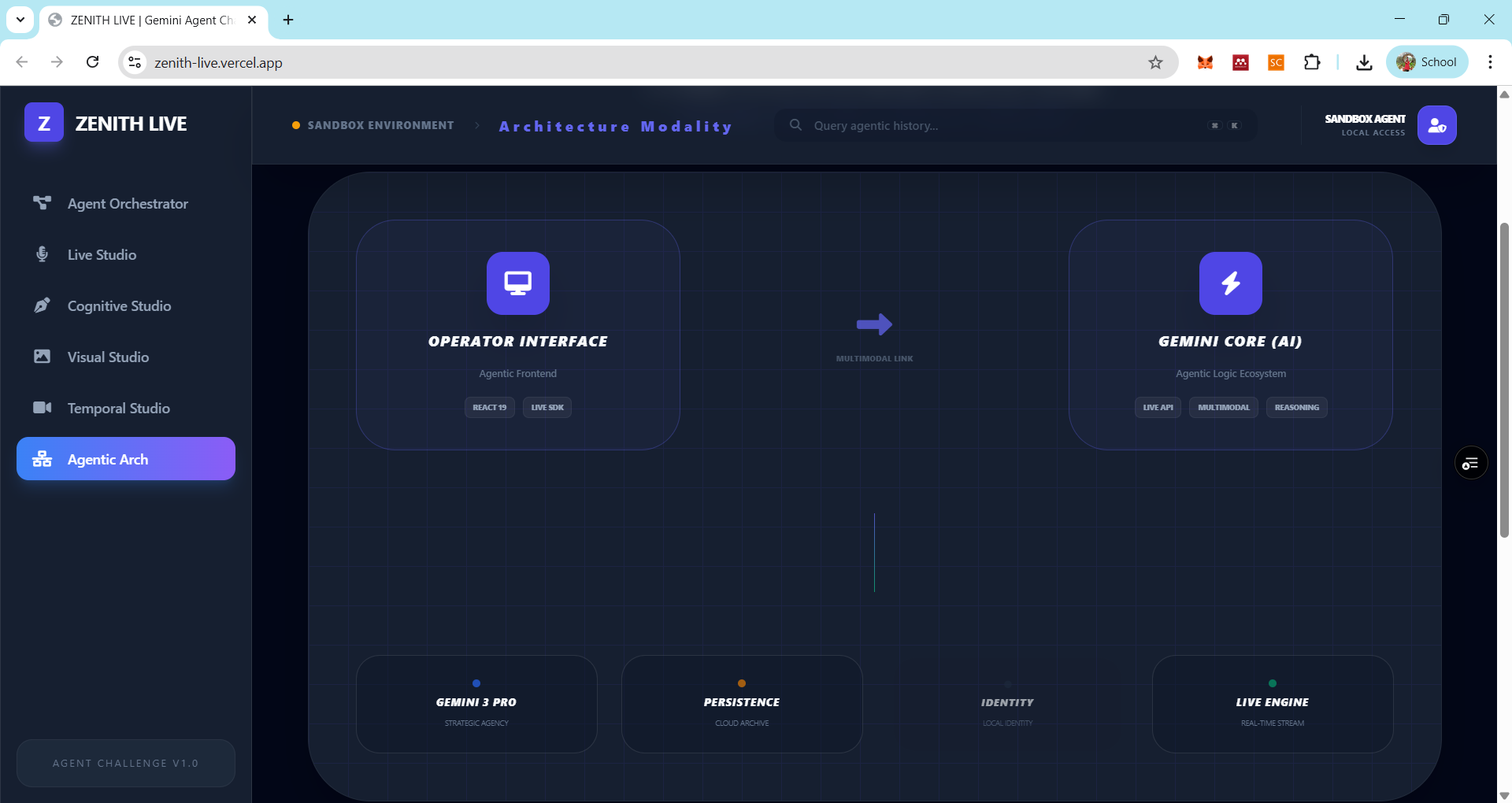1512x803 pixels.
Task: Open the floating settings sliders button
Action: [x=1471, y=463]
